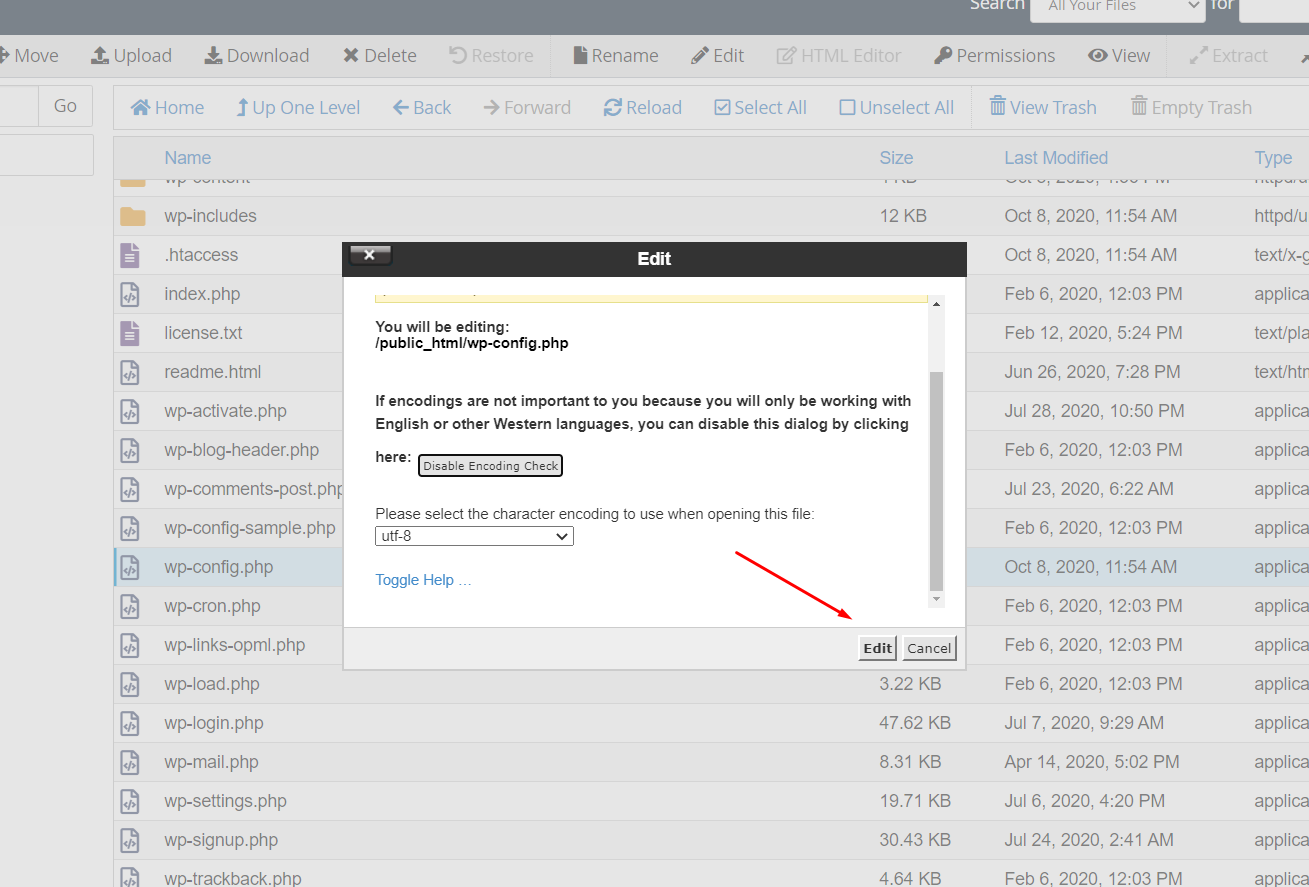The height and width of the screenshot is (887, 1309).
Task: Open the utf-8 encoding dropdown
Action: (x=474, y=536)
